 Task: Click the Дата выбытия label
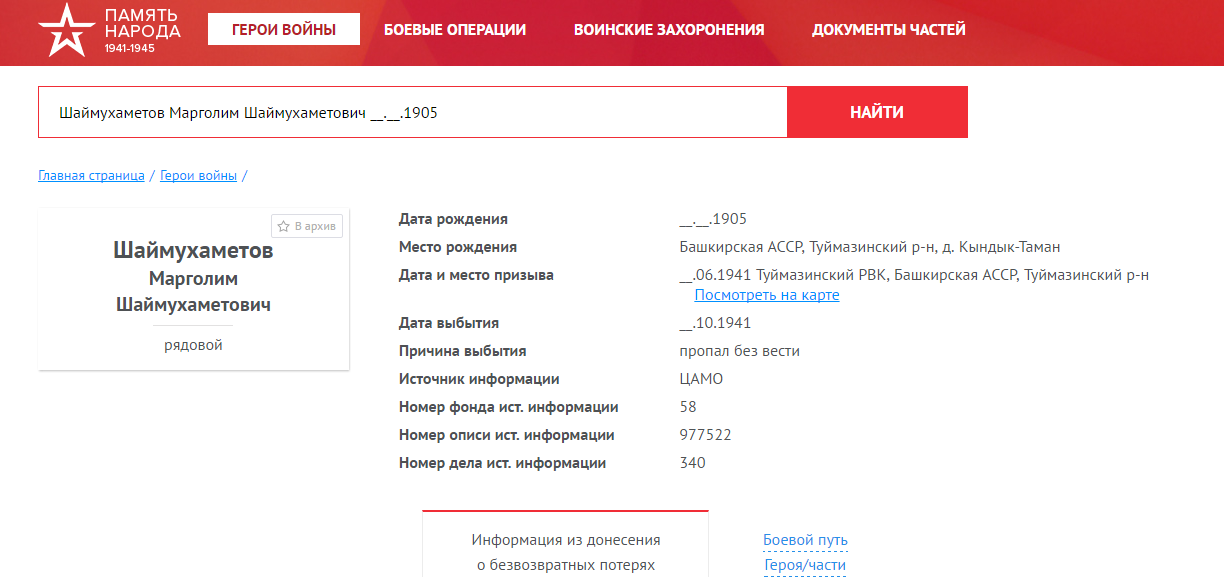[449, 323]
